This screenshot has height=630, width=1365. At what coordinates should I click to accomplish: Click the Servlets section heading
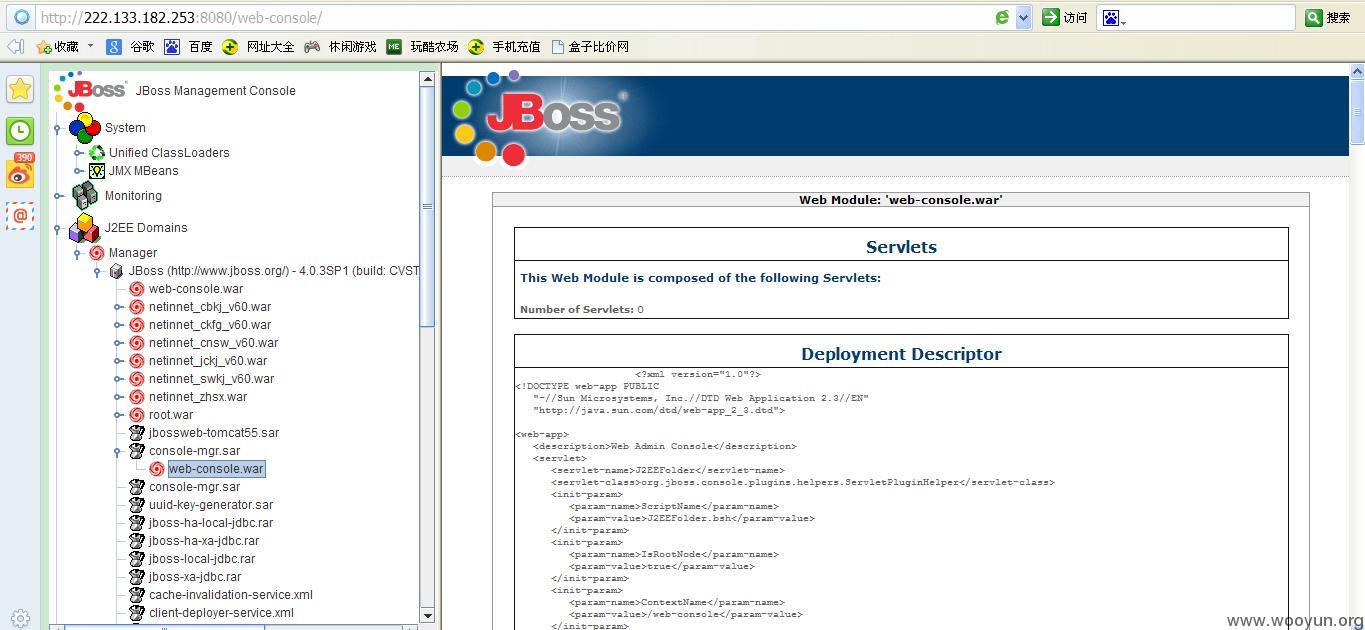tap(901, 247)
